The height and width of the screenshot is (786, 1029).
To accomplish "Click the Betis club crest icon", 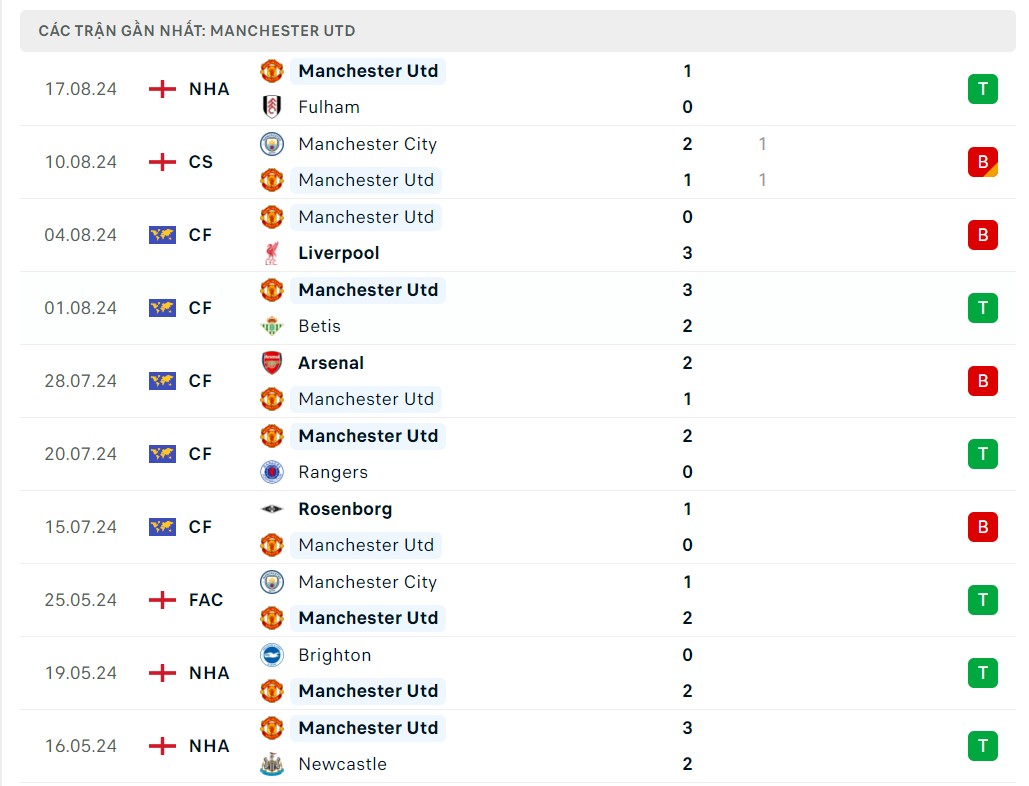I will [x=272, y=326].
